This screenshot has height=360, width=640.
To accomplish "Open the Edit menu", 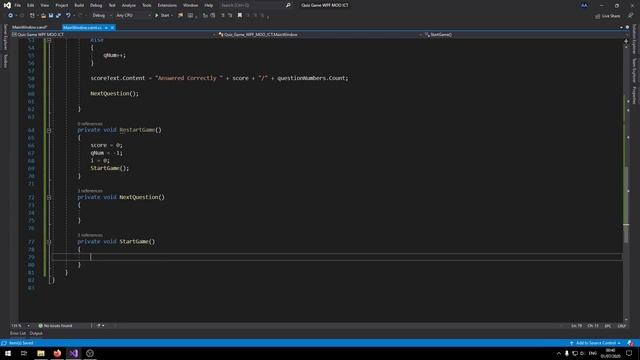I will (x=31, y=5).
